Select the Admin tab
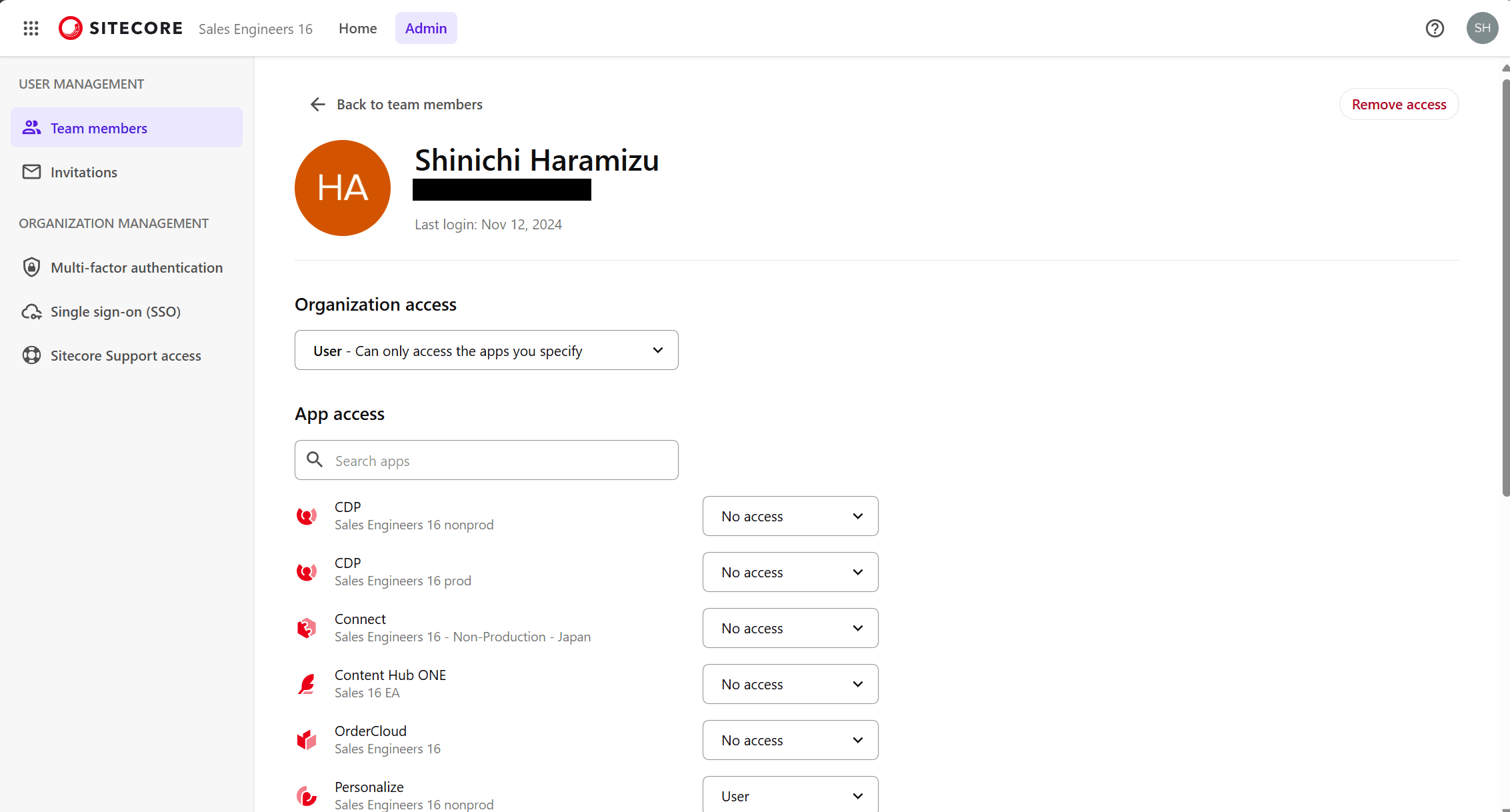 click(x=425, y=28)
